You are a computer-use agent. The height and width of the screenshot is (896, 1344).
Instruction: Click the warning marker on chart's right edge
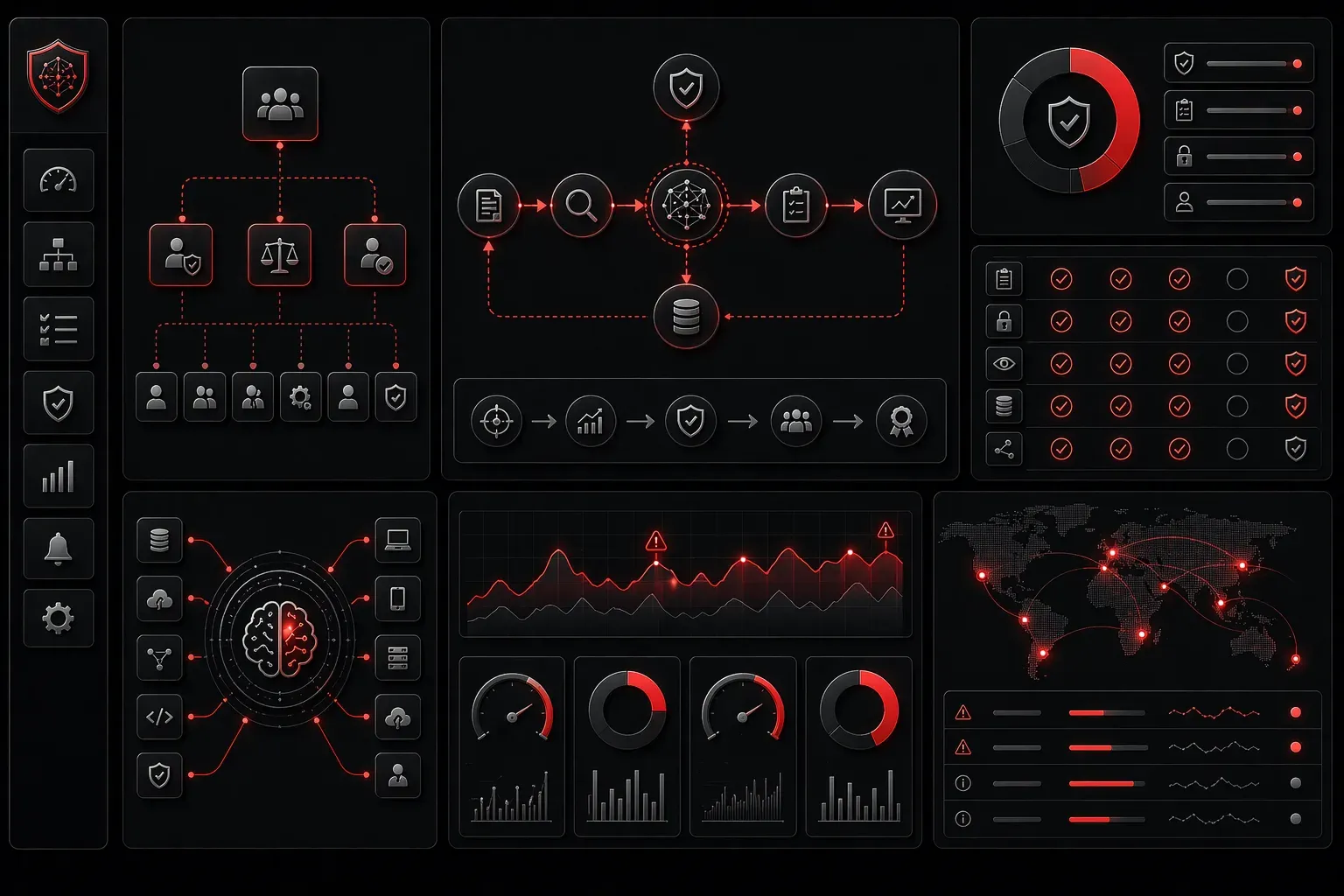click(885, 530)
